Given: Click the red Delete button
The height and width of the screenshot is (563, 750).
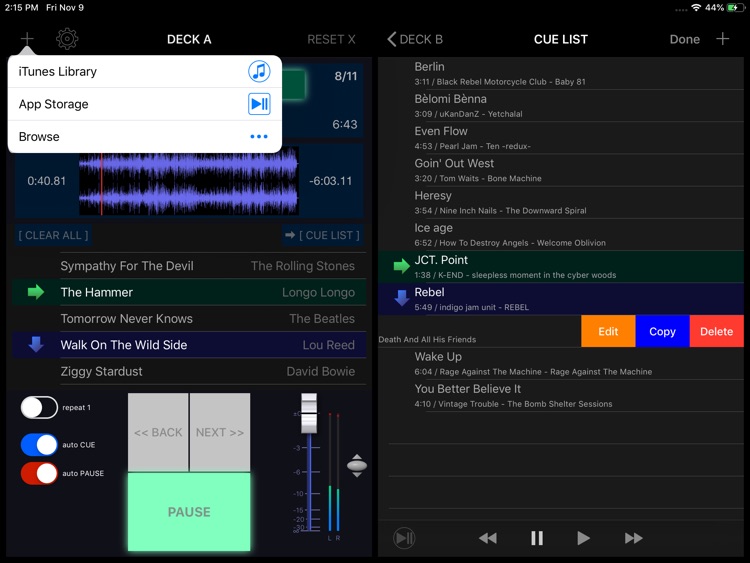Looking at the screenshot, I should [x=717, y=331].
